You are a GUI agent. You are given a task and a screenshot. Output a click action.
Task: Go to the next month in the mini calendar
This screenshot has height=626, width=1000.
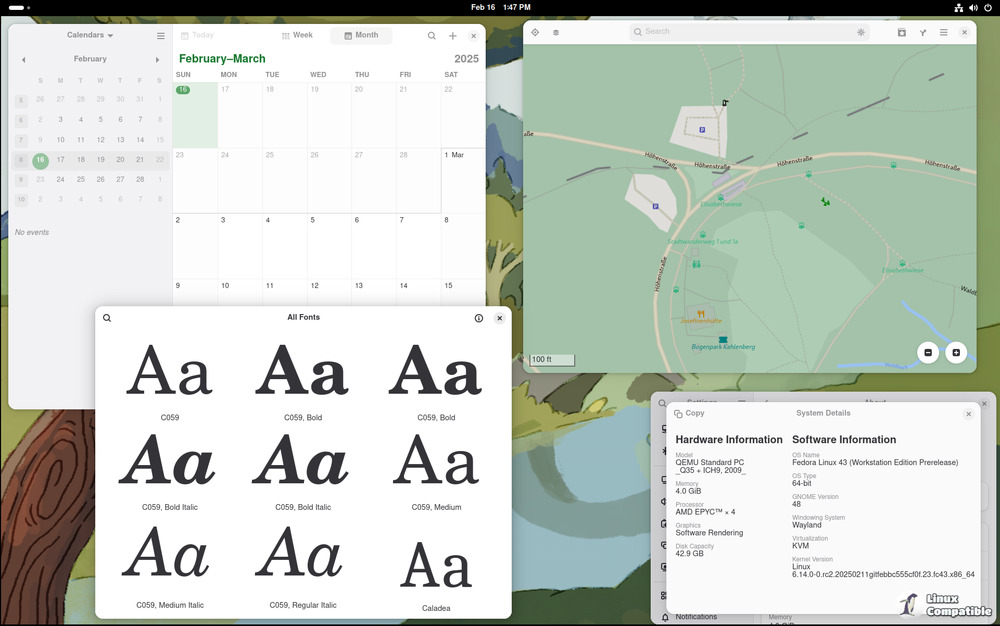pyautogui.click(x=157, y=60)
